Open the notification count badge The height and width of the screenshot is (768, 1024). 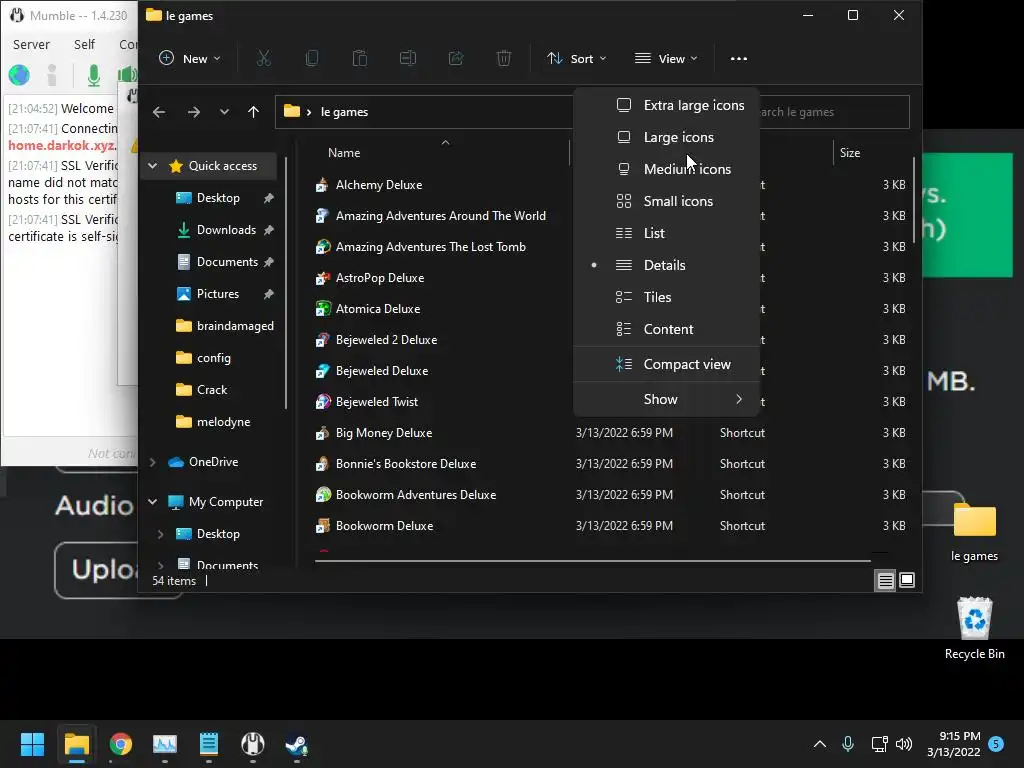[x=996, y=744]
